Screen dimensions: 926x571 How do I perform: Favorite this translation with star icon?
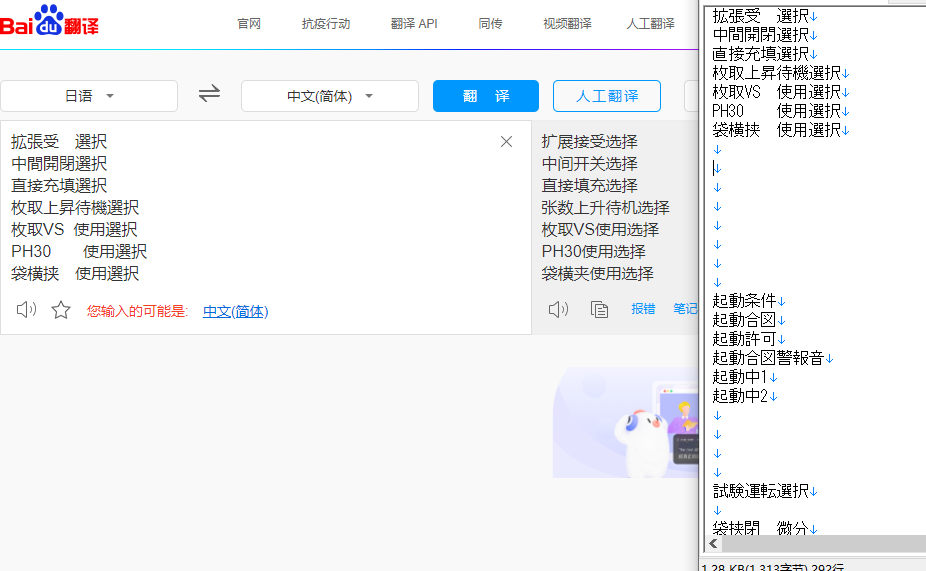click(x=61, y=310)
